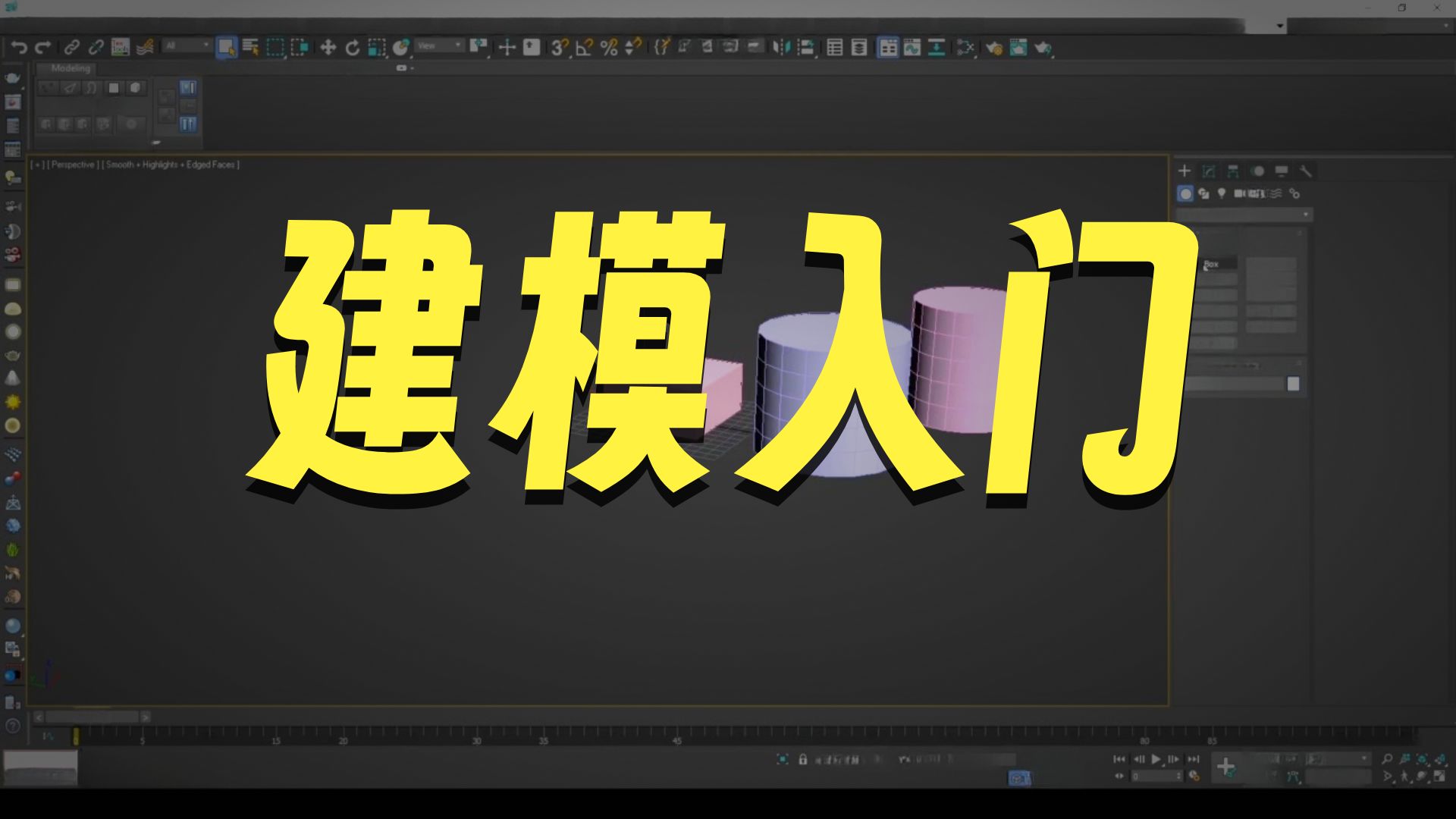Open Smooth + Highlights shading menu
This screenshot has width=1456, height=819.
point(171,165)
